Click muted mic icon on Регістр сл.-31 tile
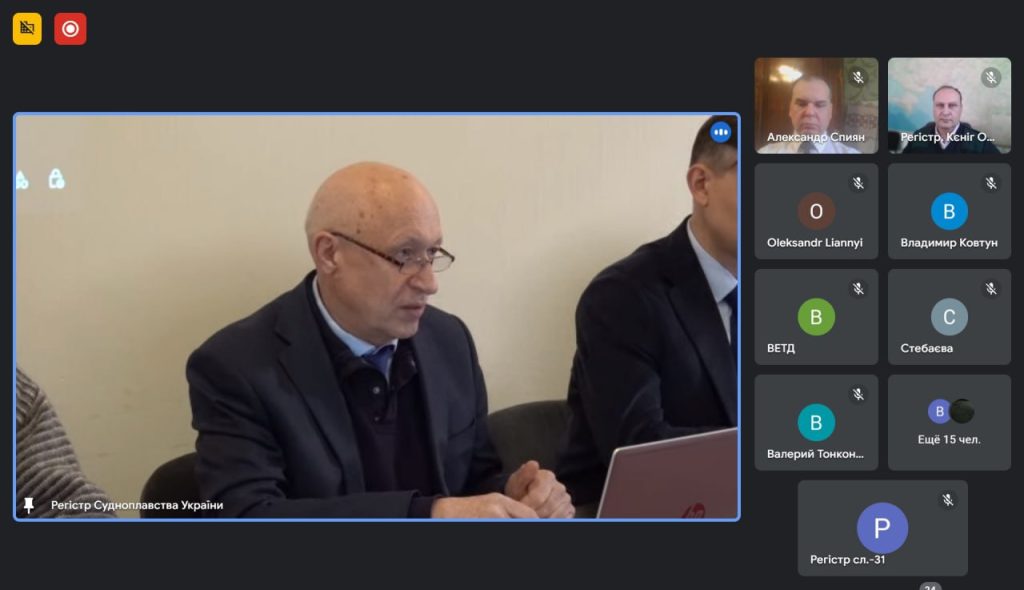 tap(948, 500)
